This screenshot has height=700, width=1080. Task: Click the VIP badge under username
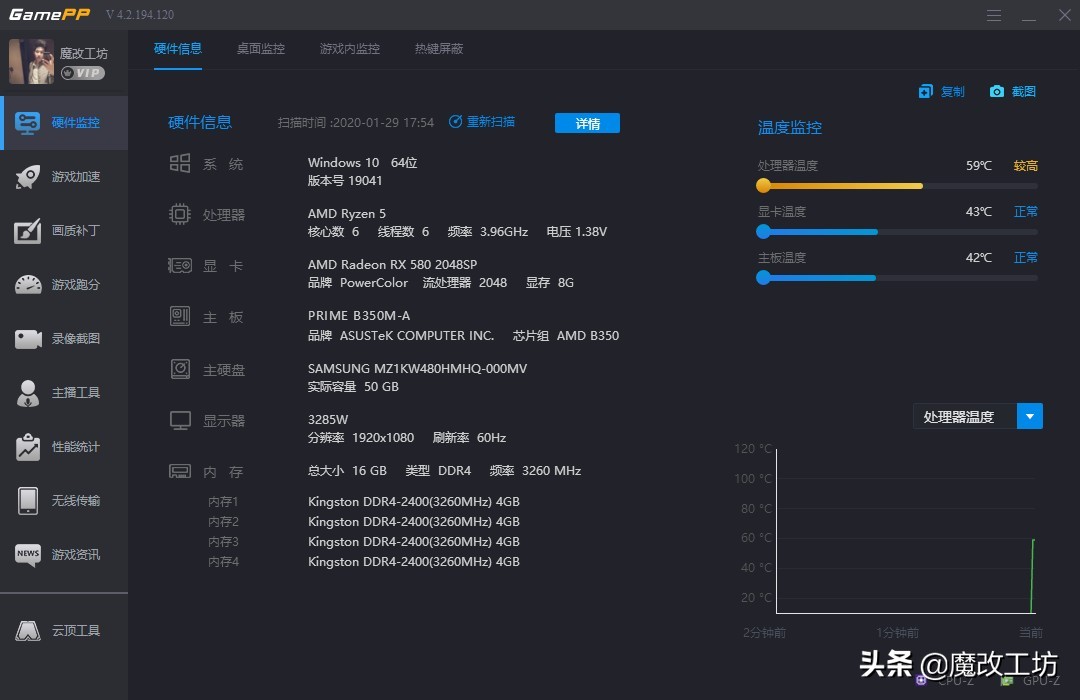[x=83, y=73]
